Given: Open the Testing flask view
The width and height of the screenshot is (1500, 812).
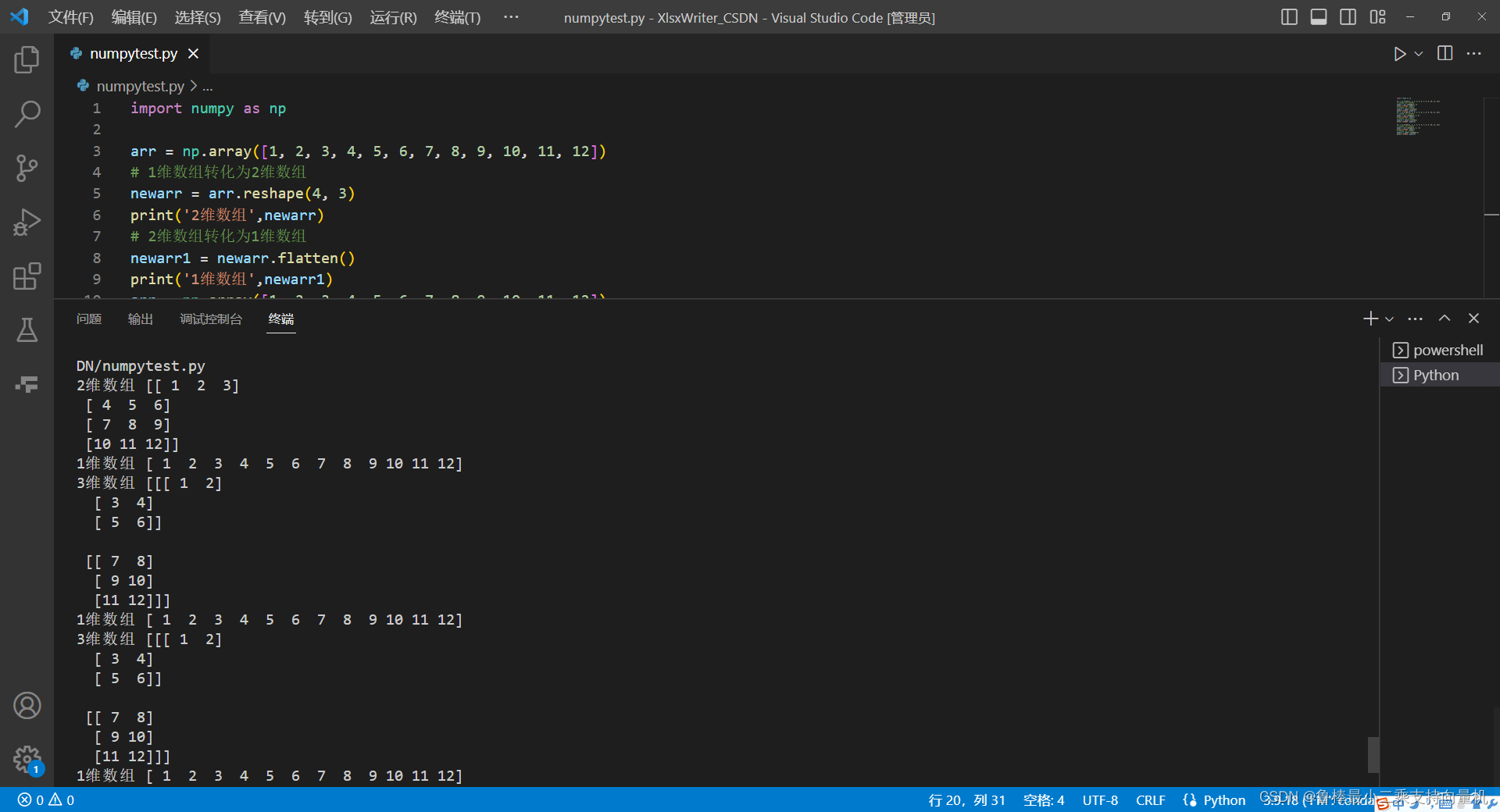Looking at the screenshot, I should [27, 330].
